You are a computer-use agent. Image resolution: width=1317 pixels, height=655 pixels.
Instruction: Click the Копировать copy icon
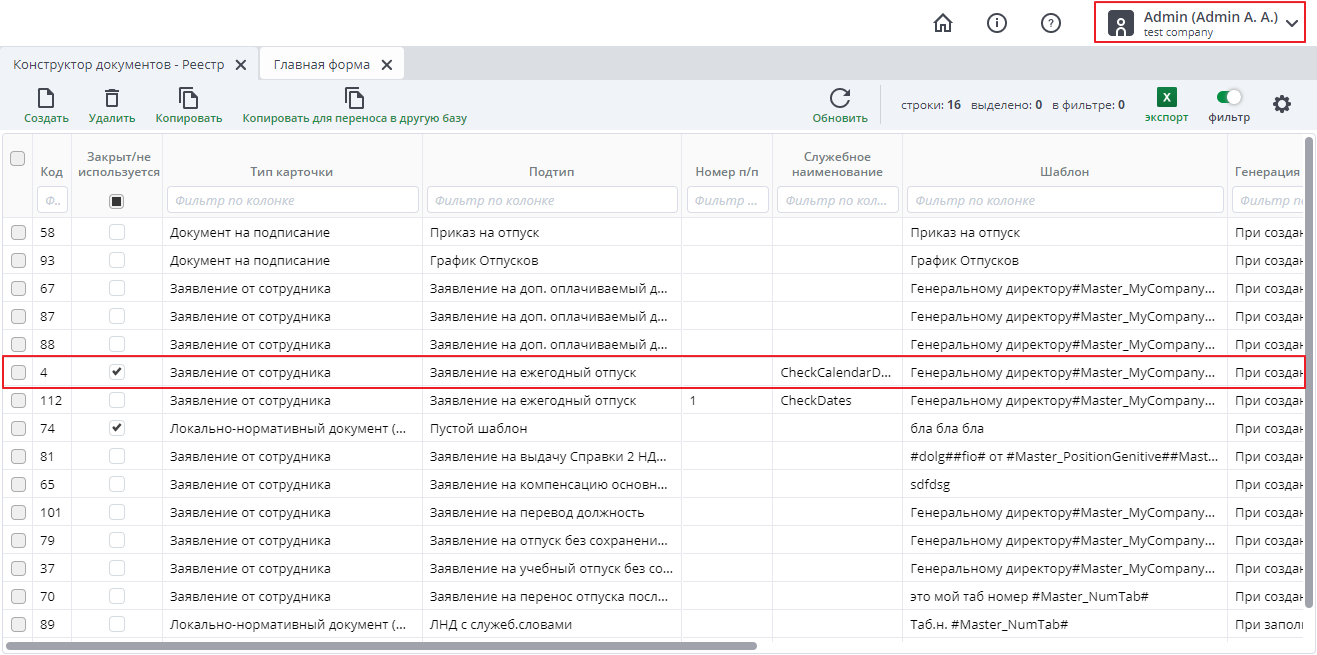pyautogui.click(x=188, y=99)
